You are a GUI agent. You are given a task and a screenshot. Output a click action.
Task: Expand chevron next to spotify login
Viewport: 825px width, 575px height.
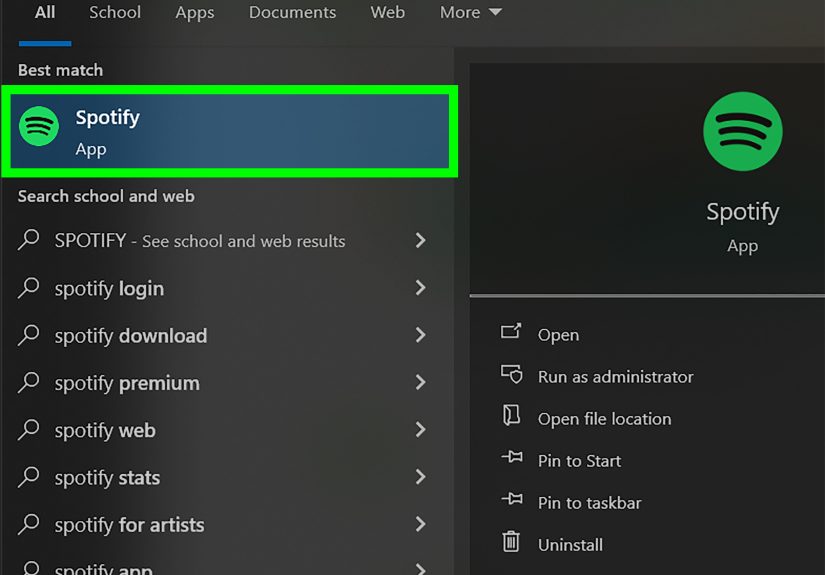pos(420,288)
